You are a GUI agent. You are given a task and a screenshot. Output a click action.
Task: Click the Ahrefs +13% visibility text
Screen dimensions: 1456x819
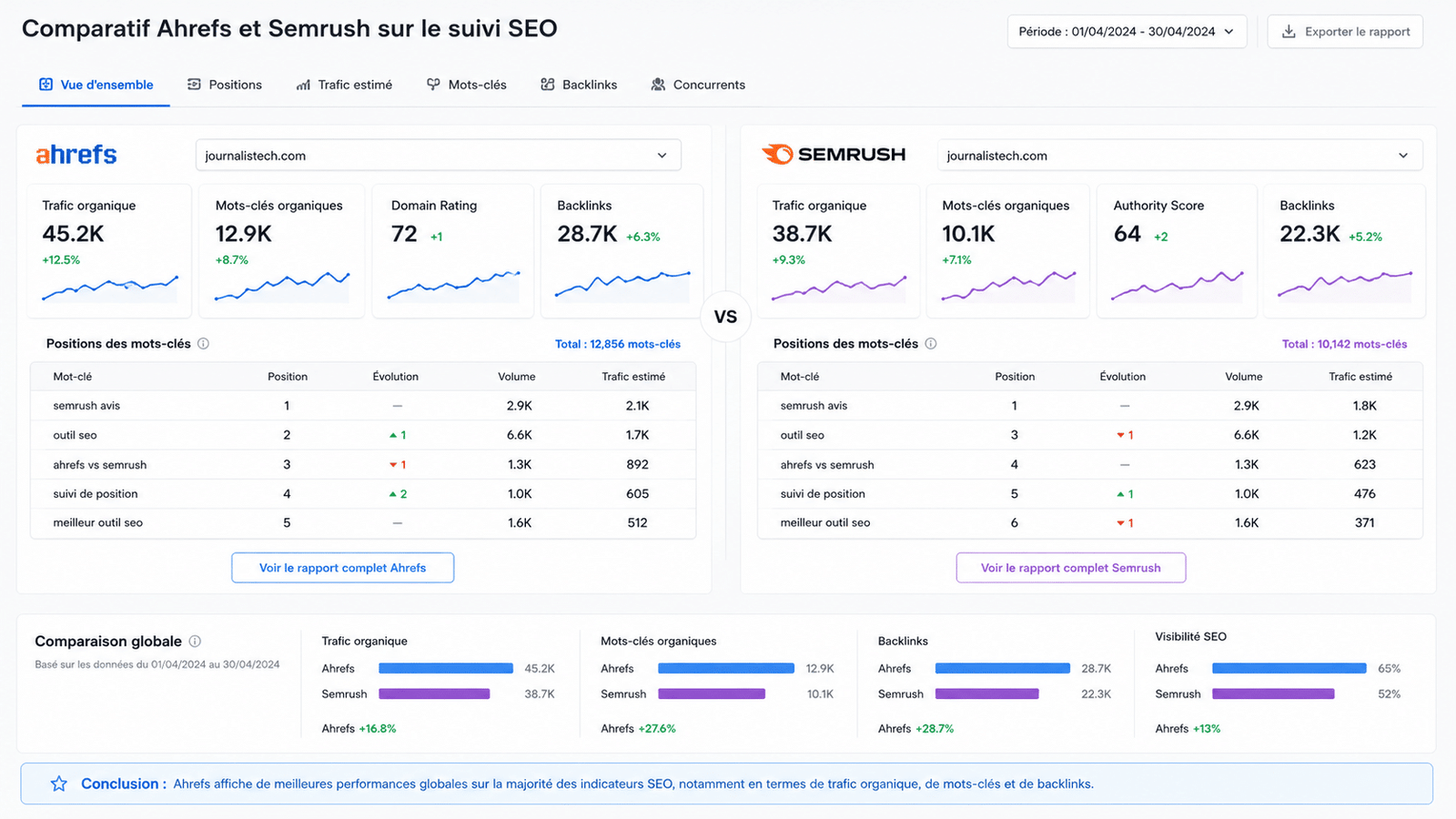click(x=1188, y=729)
